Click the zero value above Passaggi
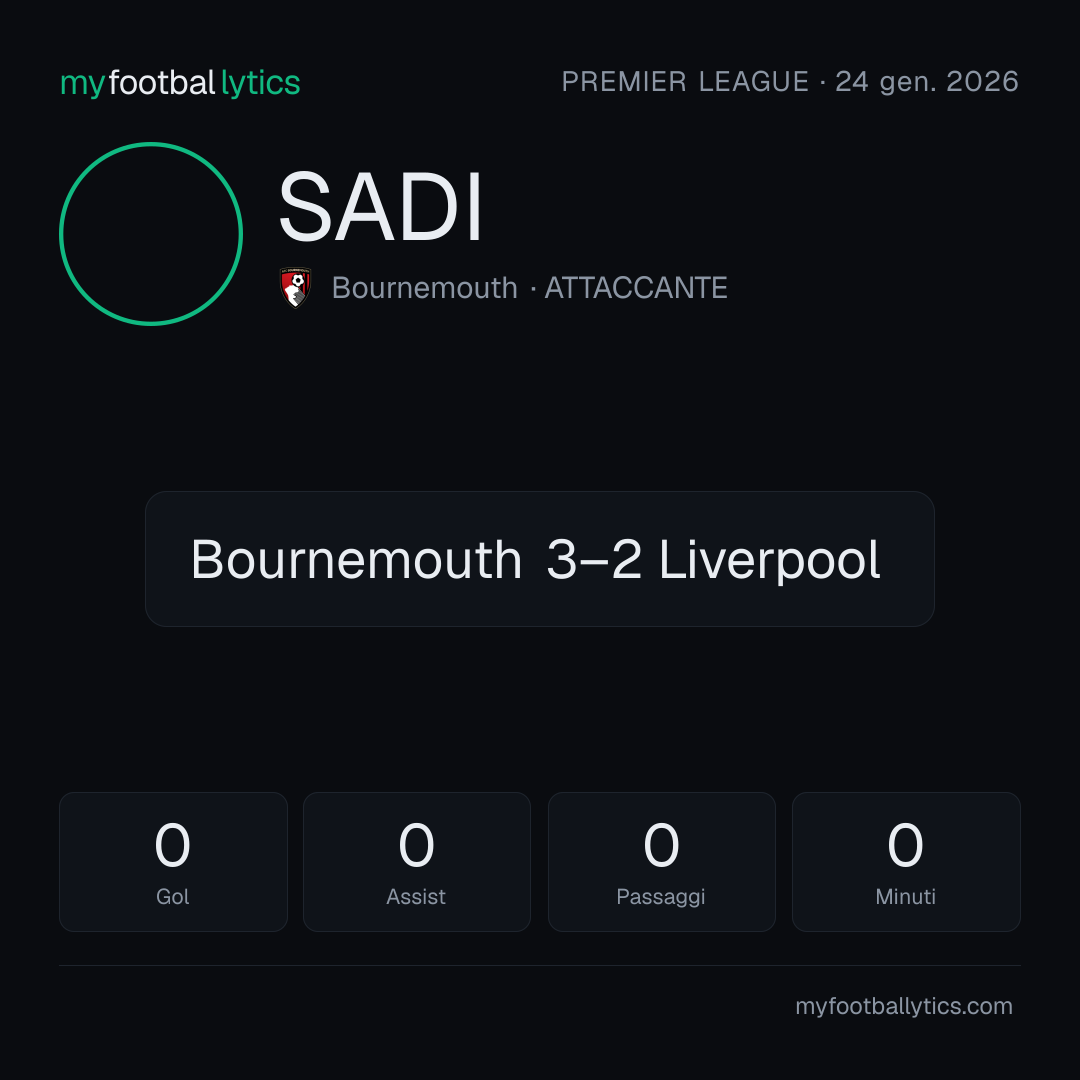 pyautogui.click(x=661, y=845)
